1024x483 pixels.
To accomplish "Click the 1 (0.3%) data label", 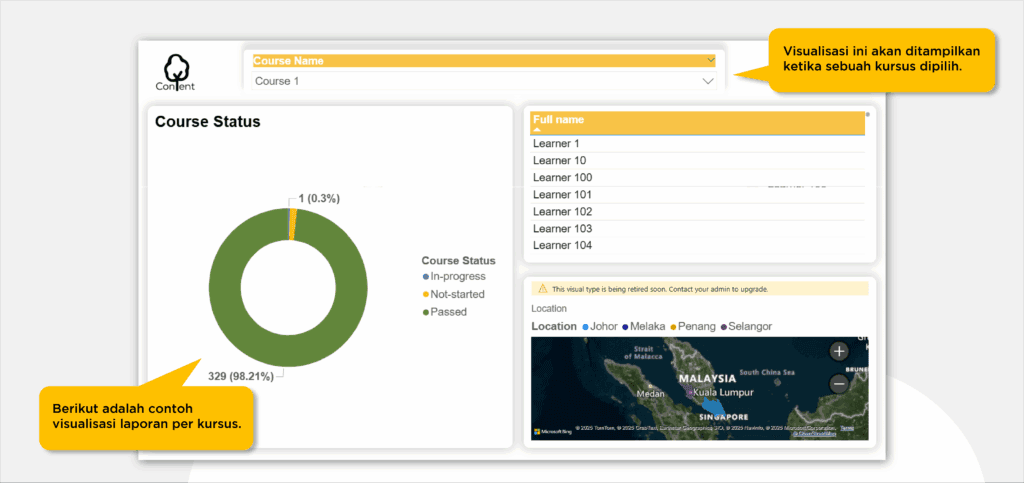I will pyautogui.click(x=319, y=198).
